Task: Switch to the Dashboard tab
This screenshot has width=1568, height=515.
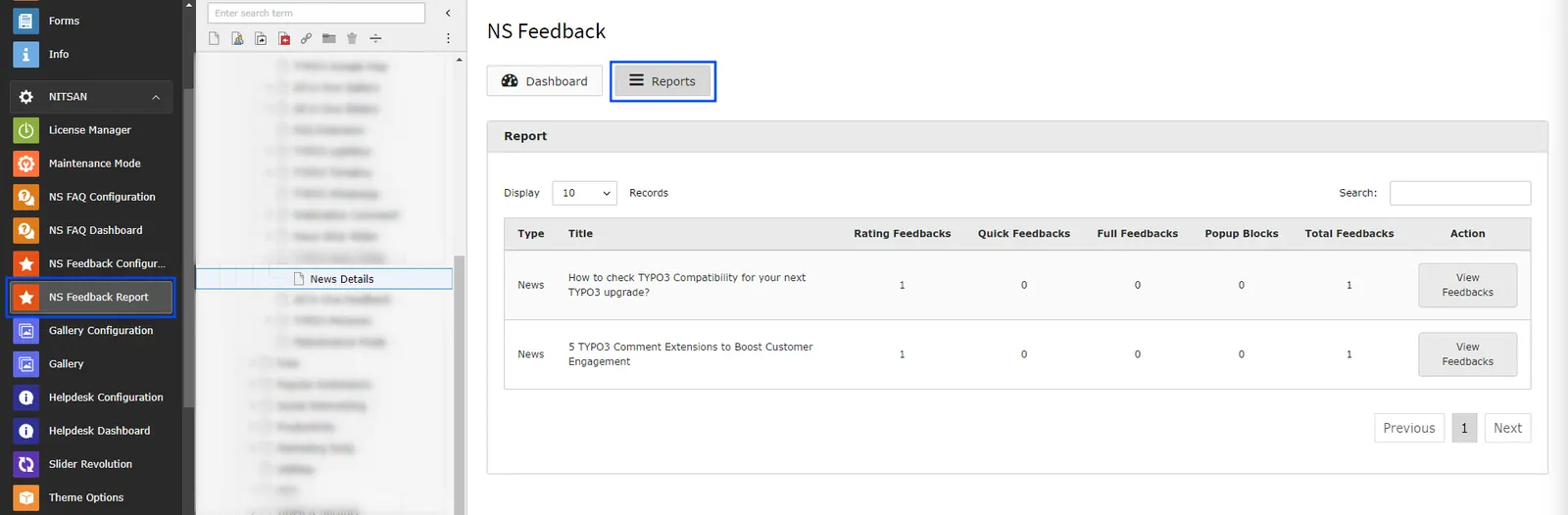Action: (x=545, y=81)
